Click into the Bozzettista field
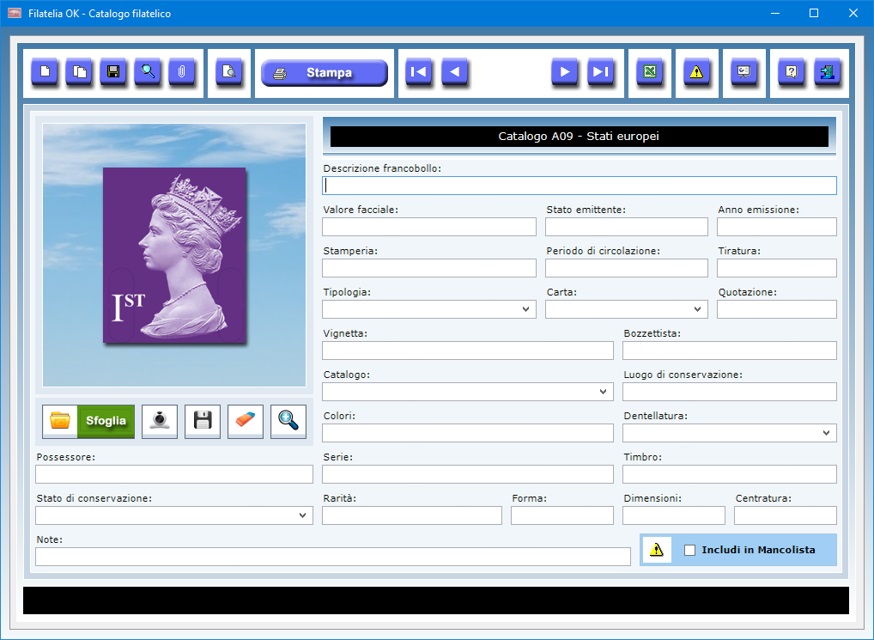This screenshot has height=640, width=874. coord(730,351)
